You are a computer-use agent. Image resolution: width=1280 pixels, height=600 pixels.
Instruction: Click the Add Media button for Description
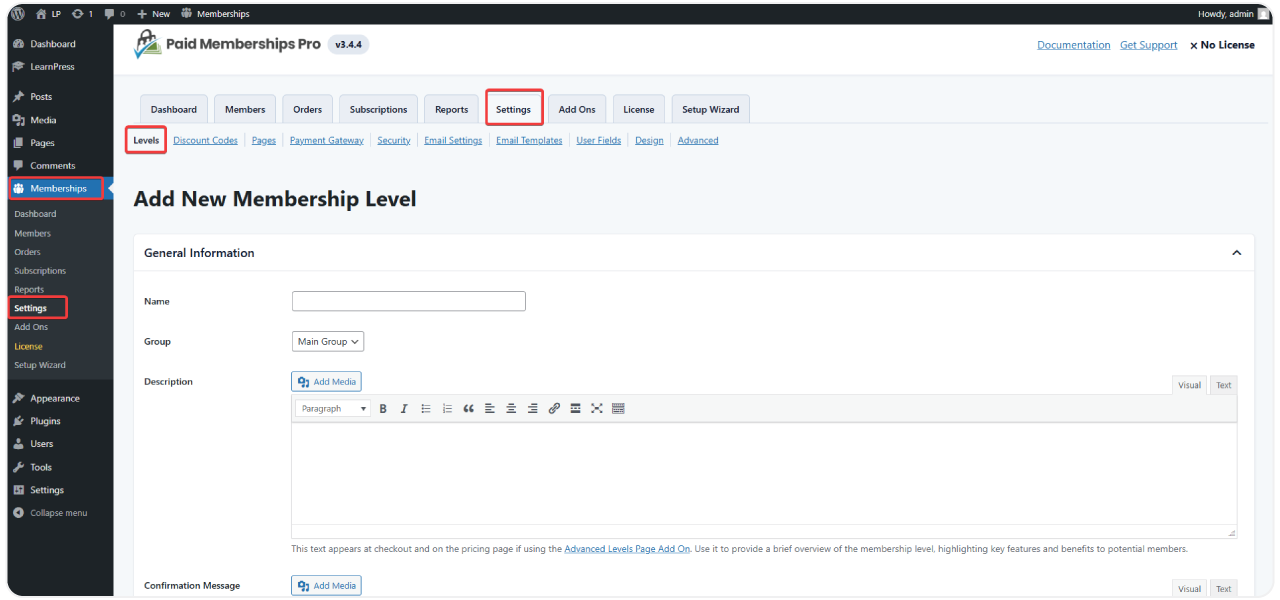coord(326,381)
